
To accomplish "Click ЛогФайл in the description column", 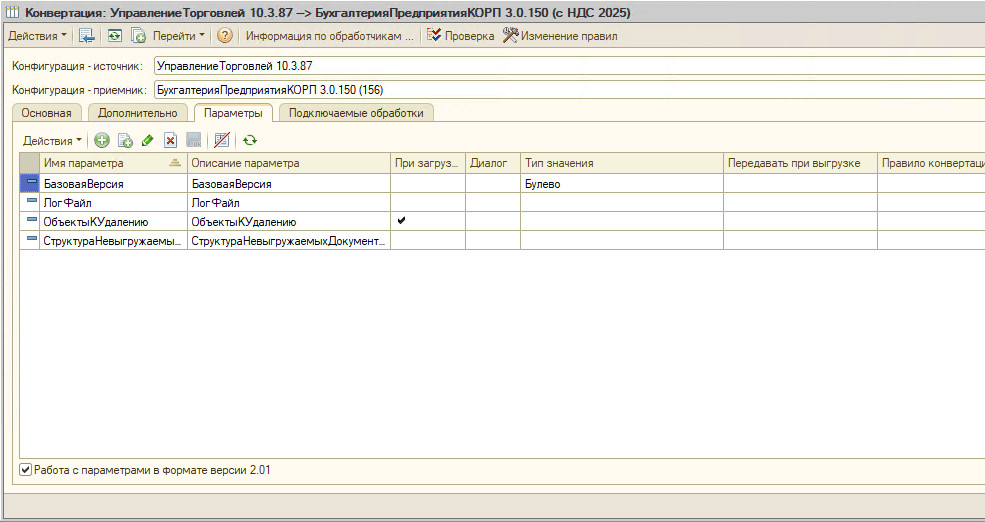I will point(289,202).
